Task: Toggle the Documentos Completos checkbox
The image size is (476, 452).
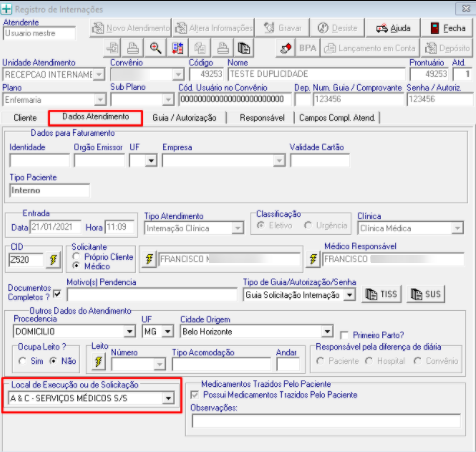Action: pos(57,293)
